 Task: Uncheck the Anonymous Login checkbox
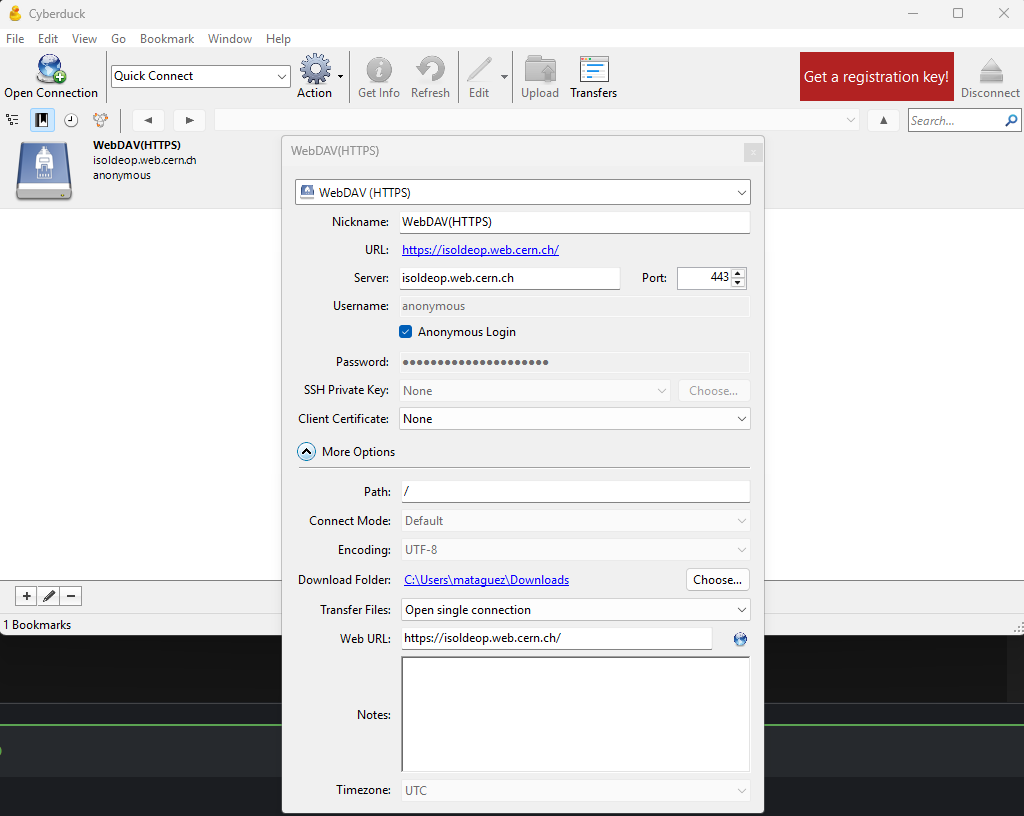coord(406,332)
